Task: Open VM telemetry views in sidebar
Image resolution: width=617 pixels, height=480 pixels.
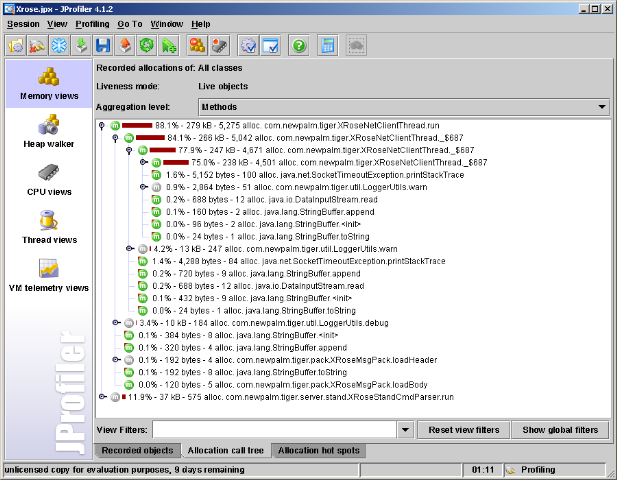Action: [49, 275]
